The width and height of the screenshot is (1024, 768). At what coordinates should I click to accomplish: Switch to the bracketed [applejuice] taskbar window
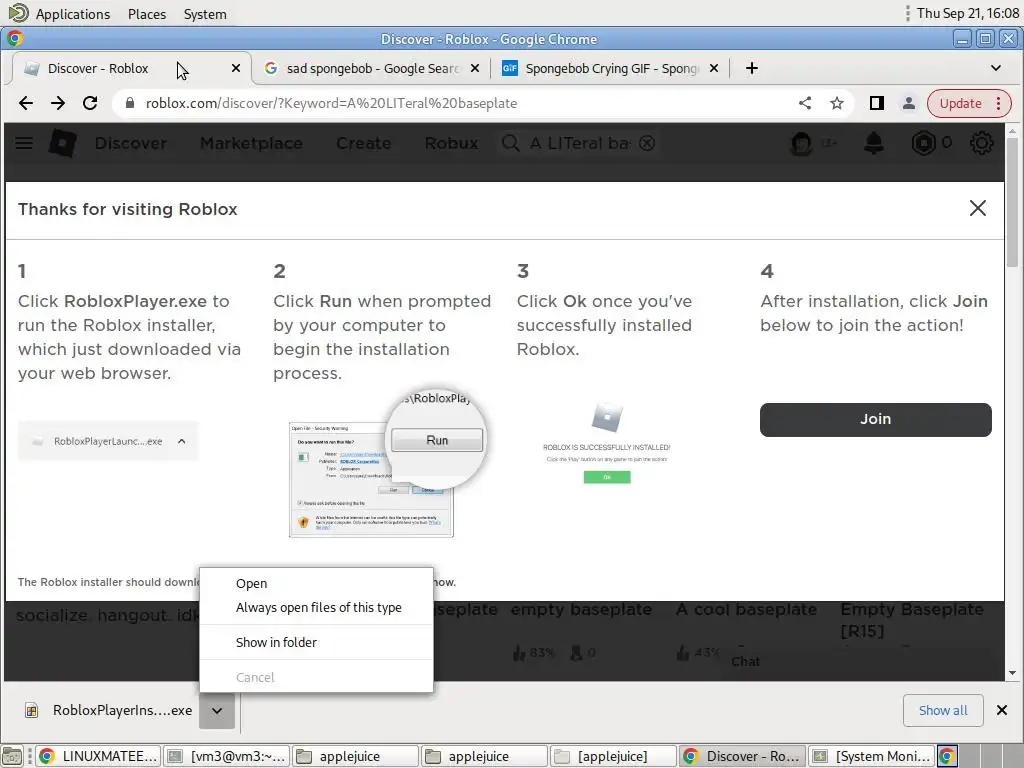point(613,756)
